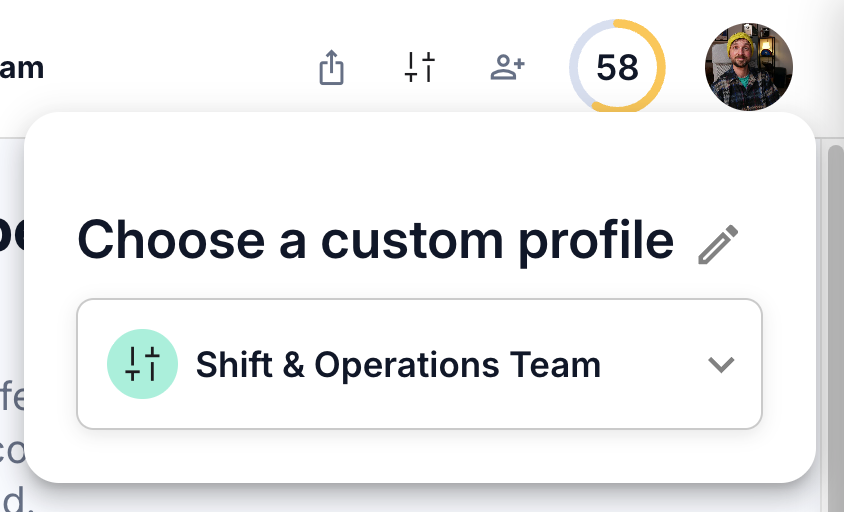Expand the Shift & Operations Team dropdown

pyautogui.click(x=419, y=364)
